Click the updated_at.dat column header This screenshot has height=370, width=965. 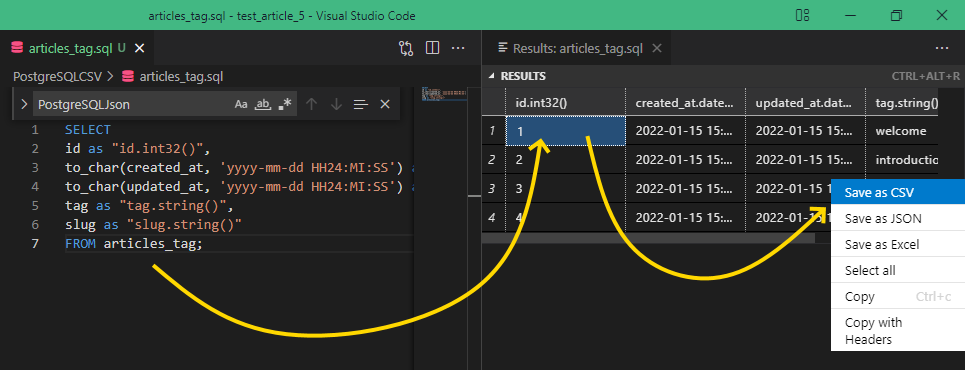pyautogui.click(x=805, y=102)
